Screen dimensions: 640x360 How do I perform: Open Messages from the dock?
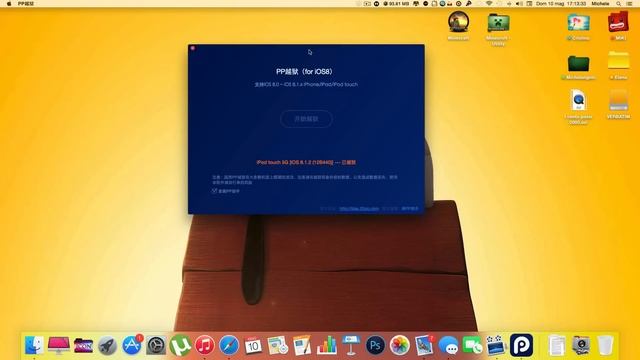pos(448,346)
